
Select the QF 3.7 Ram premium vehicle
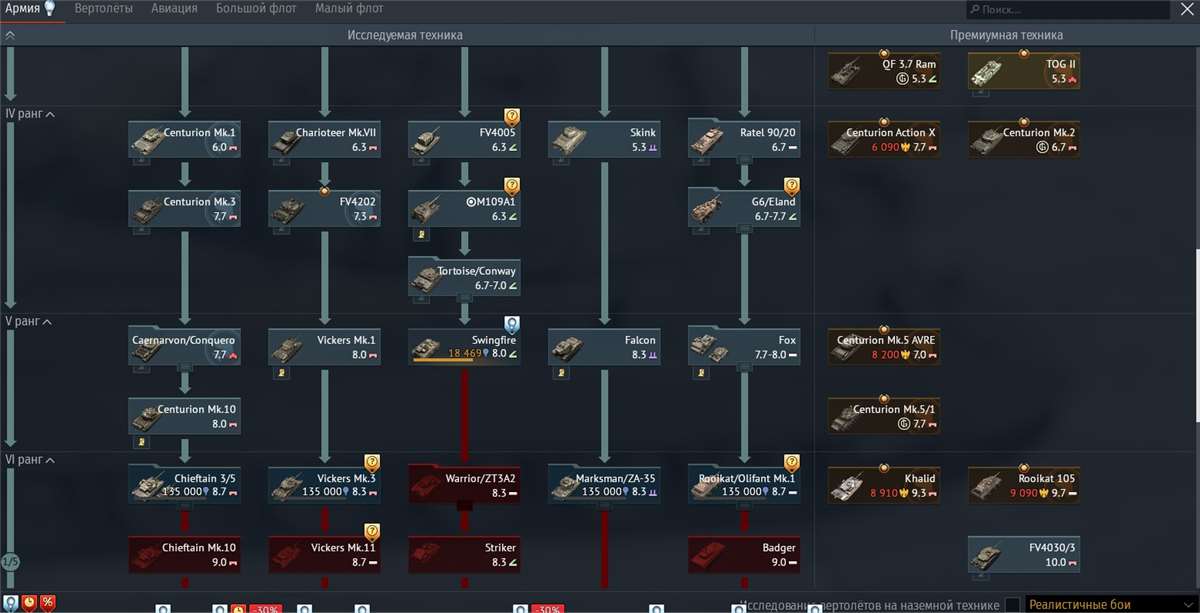pyautogui.click(x=884, y=70)
